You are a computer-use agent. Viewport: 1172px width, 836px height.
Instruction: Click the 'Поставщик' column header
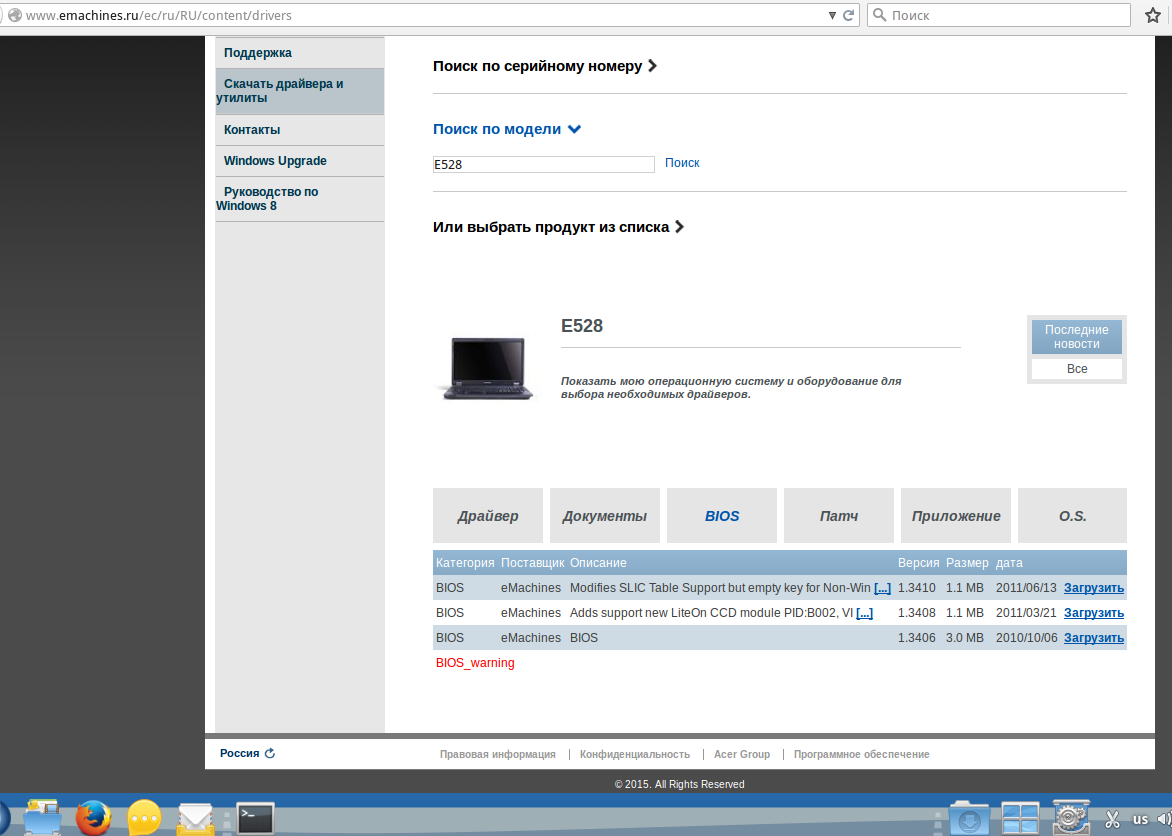pos(532,562)
